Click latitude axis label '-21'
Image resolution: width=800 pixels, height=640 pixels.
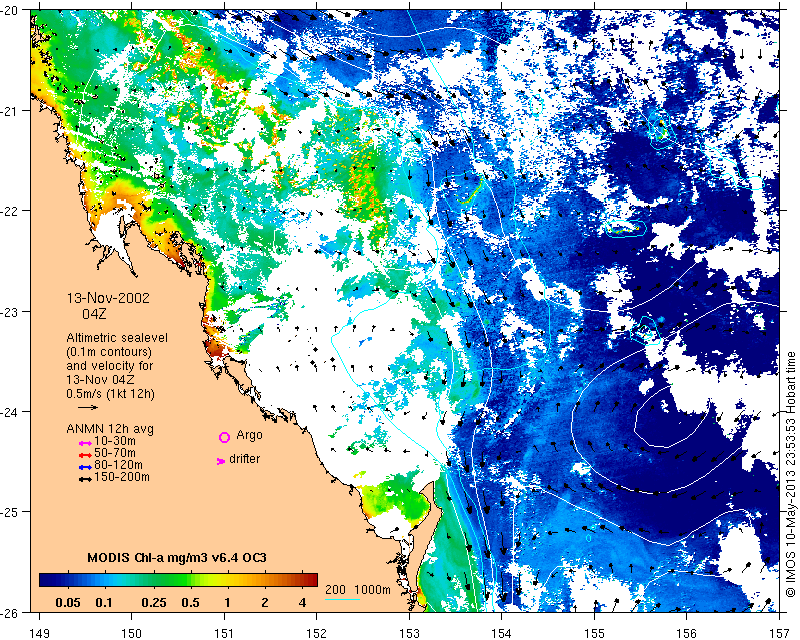click(9, 111)
